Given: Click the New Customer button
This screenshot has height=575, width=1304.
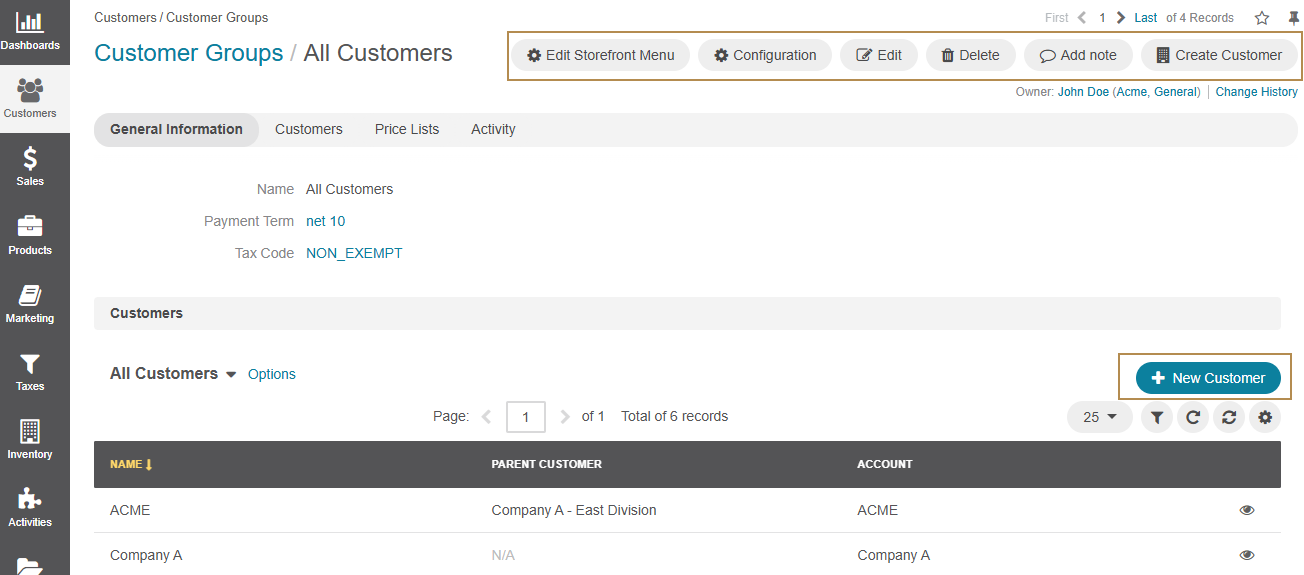Looking at the screenshot, I should click(x=1207, y=378).
